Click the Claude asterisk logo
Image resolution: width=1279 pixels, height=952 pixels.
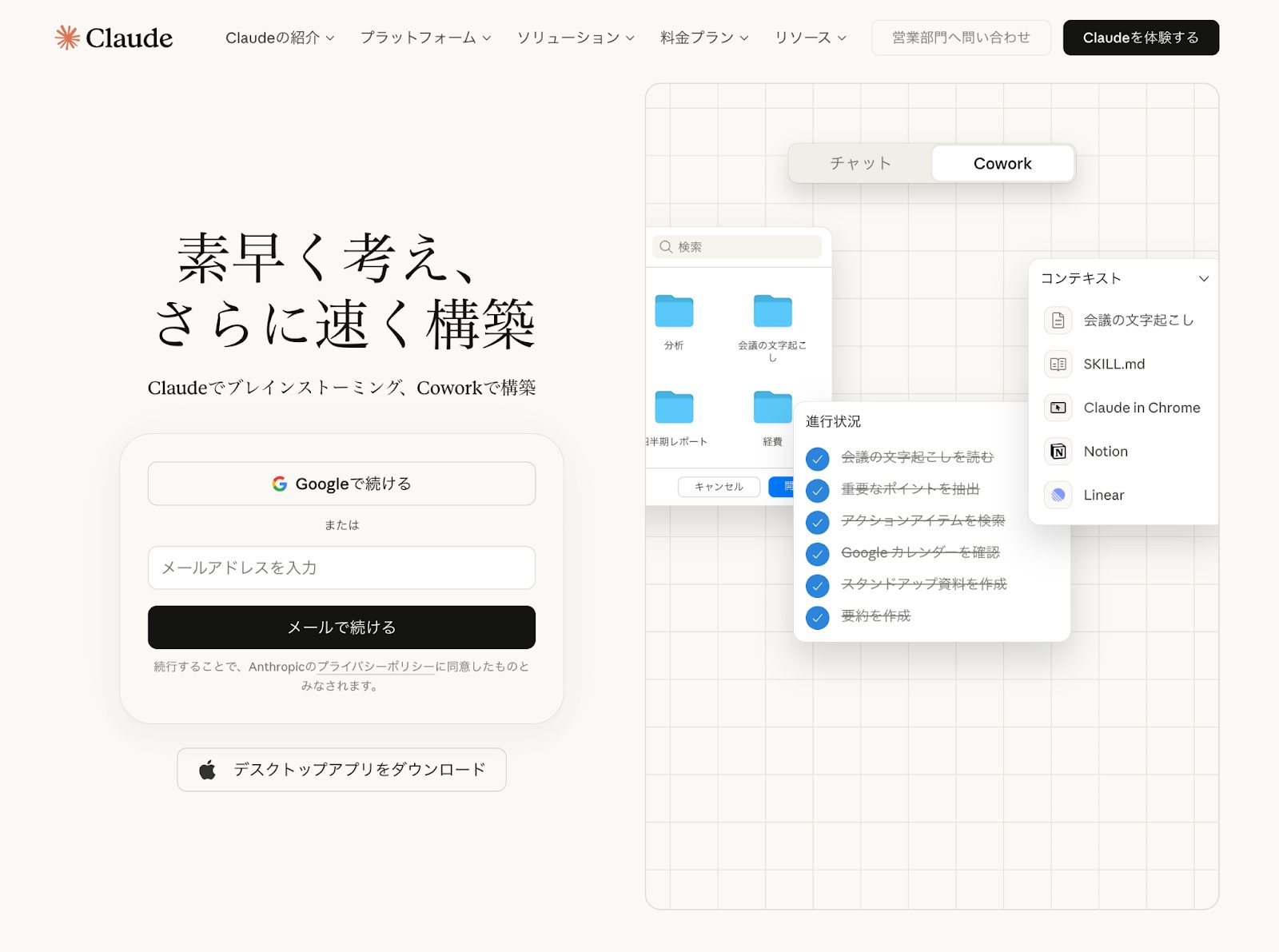[66, 36]
